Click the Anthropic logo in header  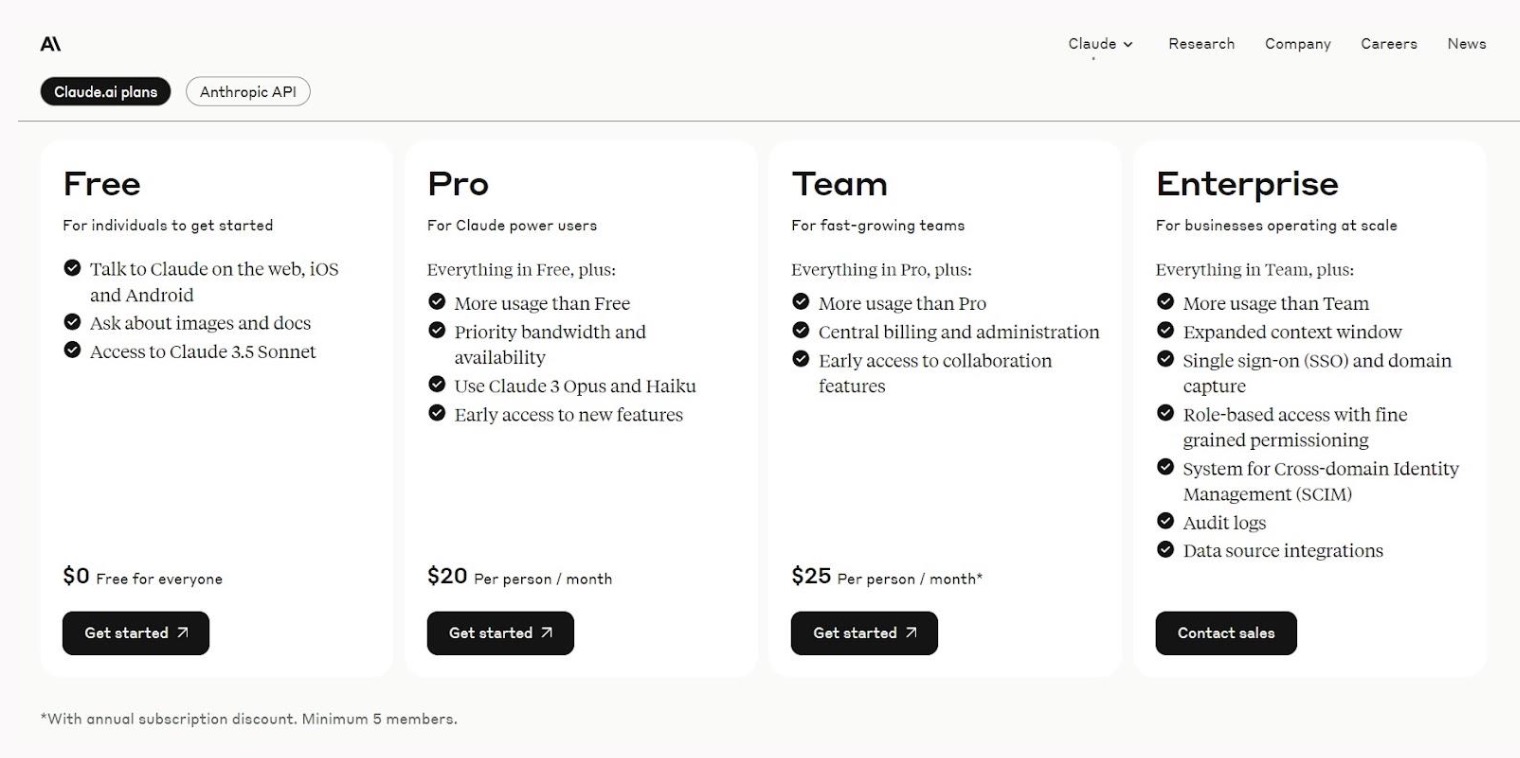point(51,44)
